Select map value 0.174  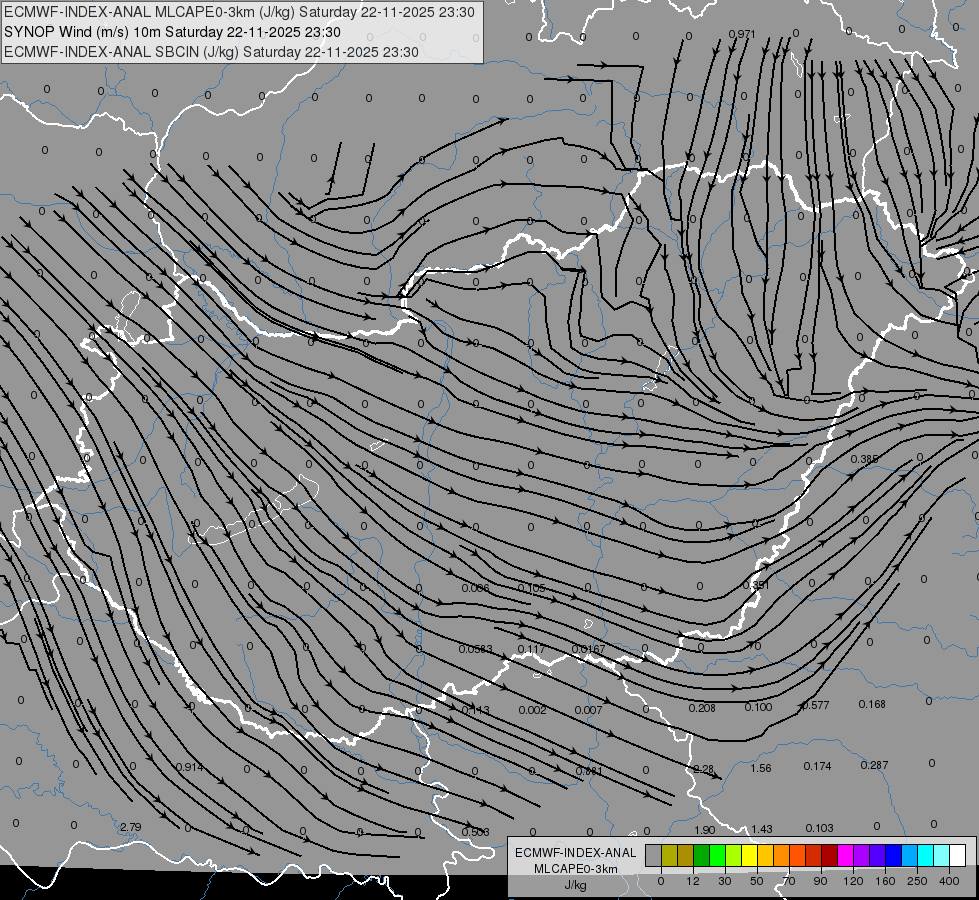click(817, 766)
